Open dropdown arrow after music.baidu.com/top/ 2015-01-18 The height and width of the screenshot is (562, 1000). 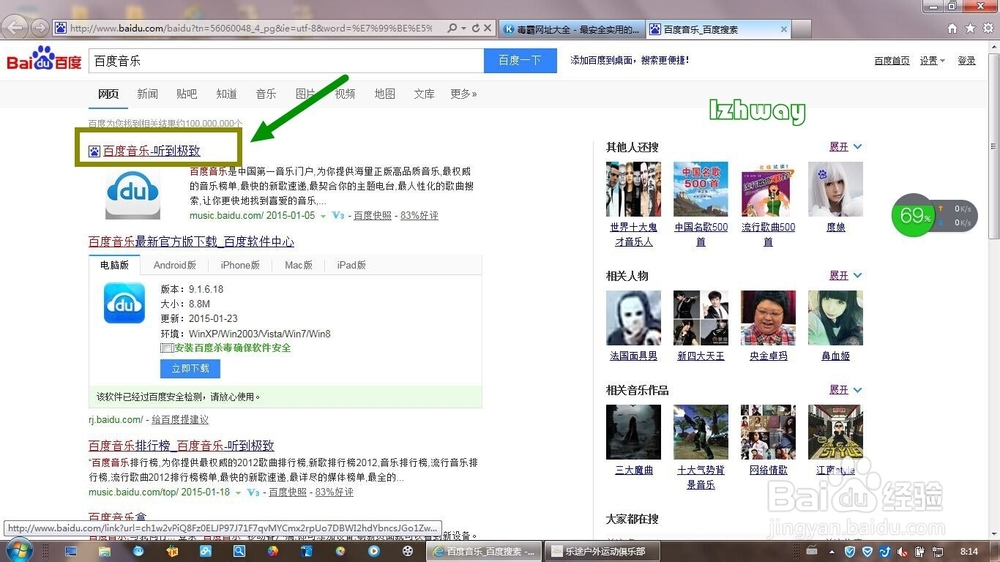click(238, 493)
